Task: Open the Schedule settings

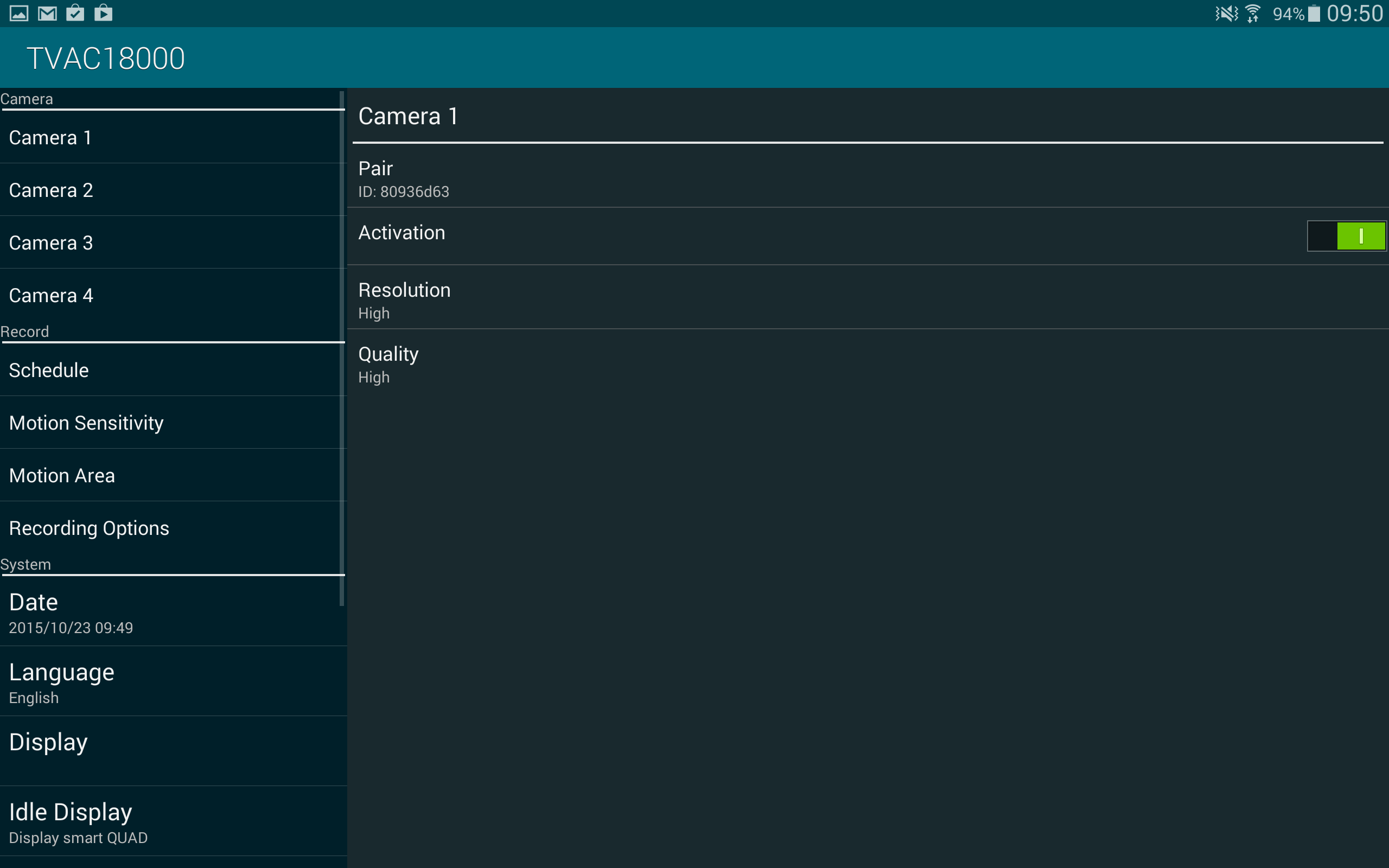Action: pyautogui.click(x=173, y=371)
